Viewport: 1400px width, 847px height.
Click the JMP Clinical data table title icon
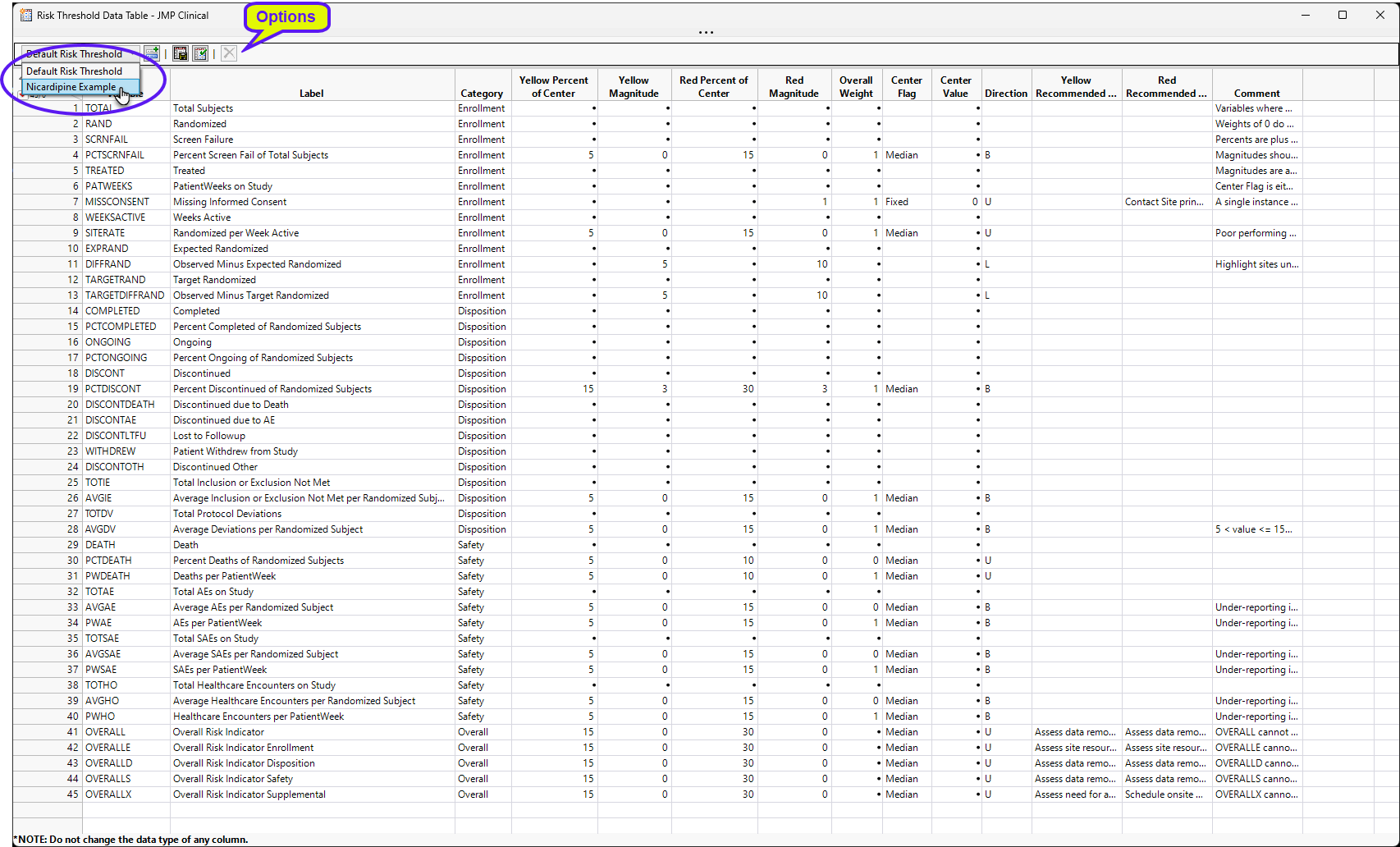click(x=26, y=15)
